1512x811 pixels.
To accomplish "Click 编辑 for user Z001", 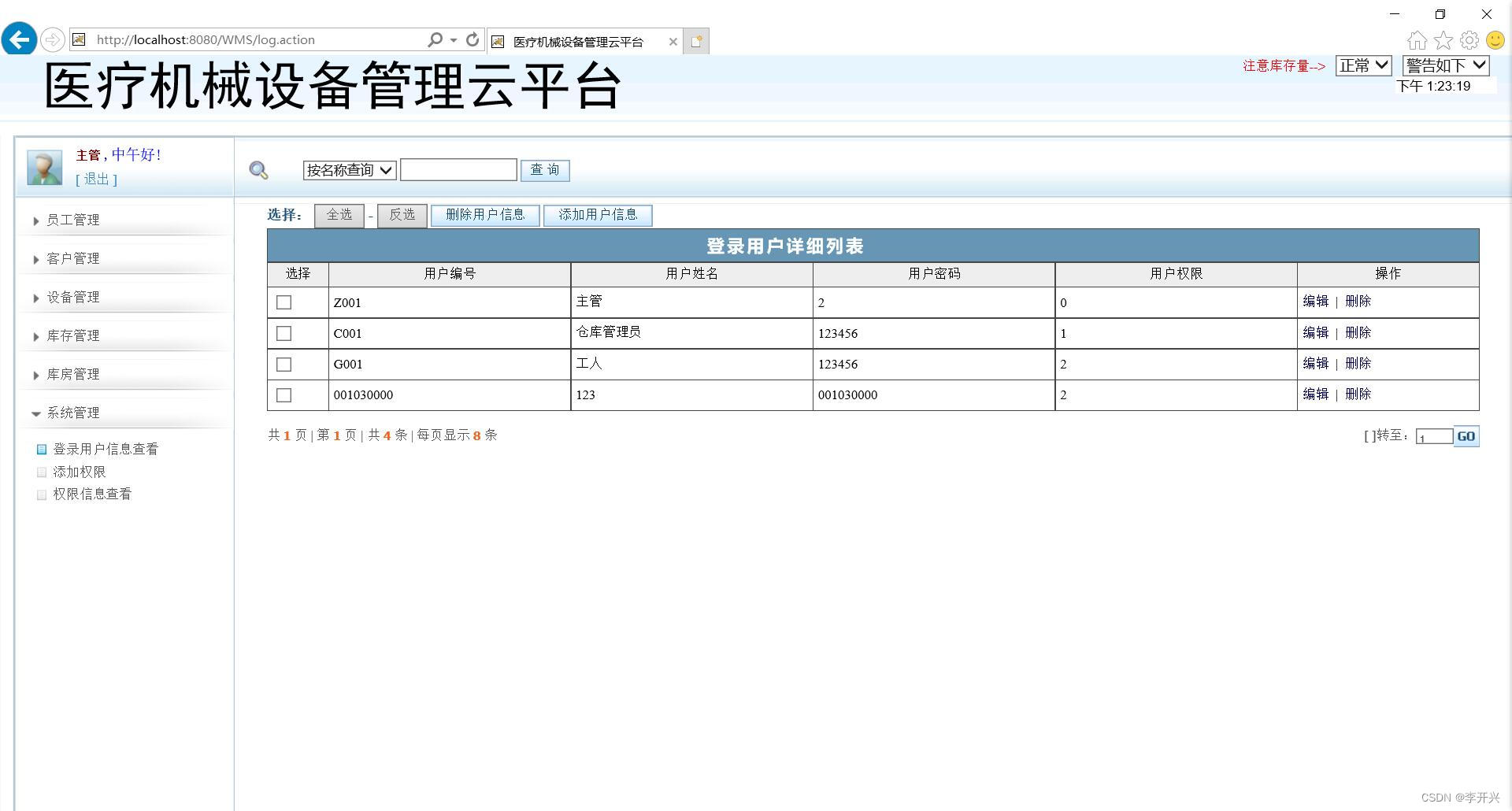I will [1315, 302].
